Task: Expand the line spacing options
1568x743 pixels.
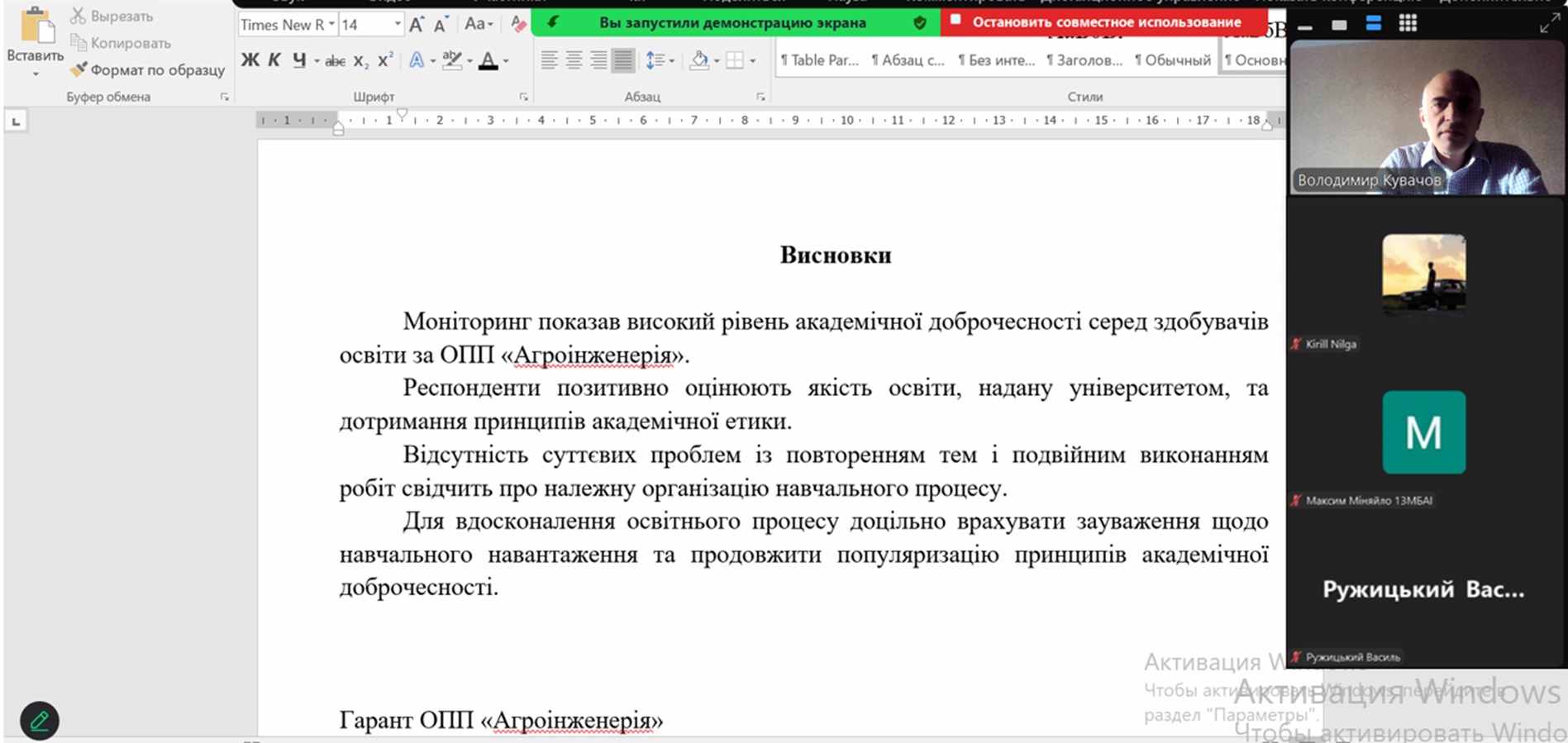Action: pos(671,61)
